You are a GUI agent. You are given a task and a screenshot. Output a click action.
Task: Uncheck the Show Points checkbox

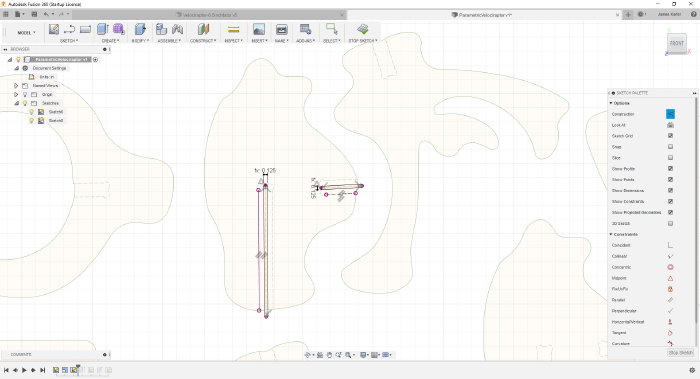(x=670, y=179)
